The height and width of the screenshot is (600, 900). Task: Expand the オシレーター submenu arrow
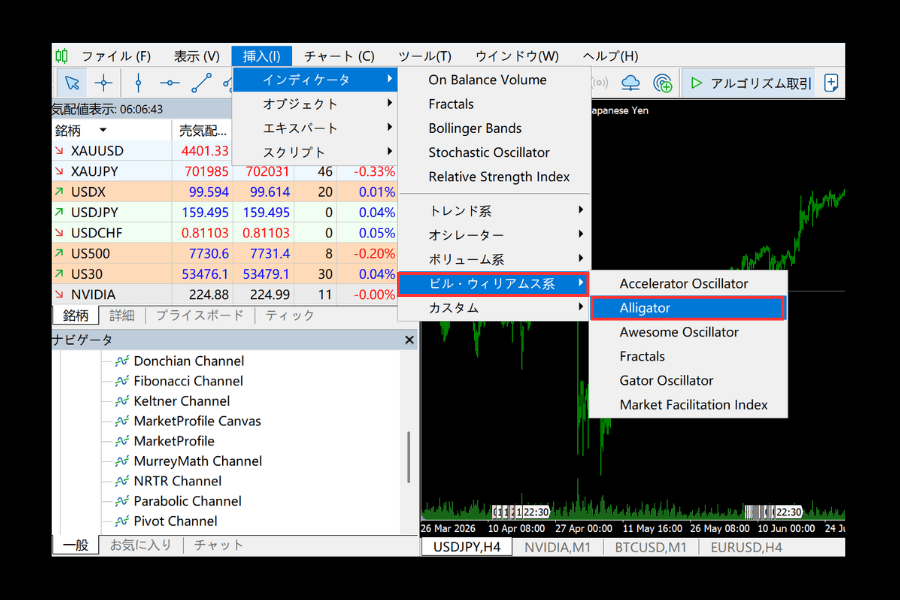(581, 234)
